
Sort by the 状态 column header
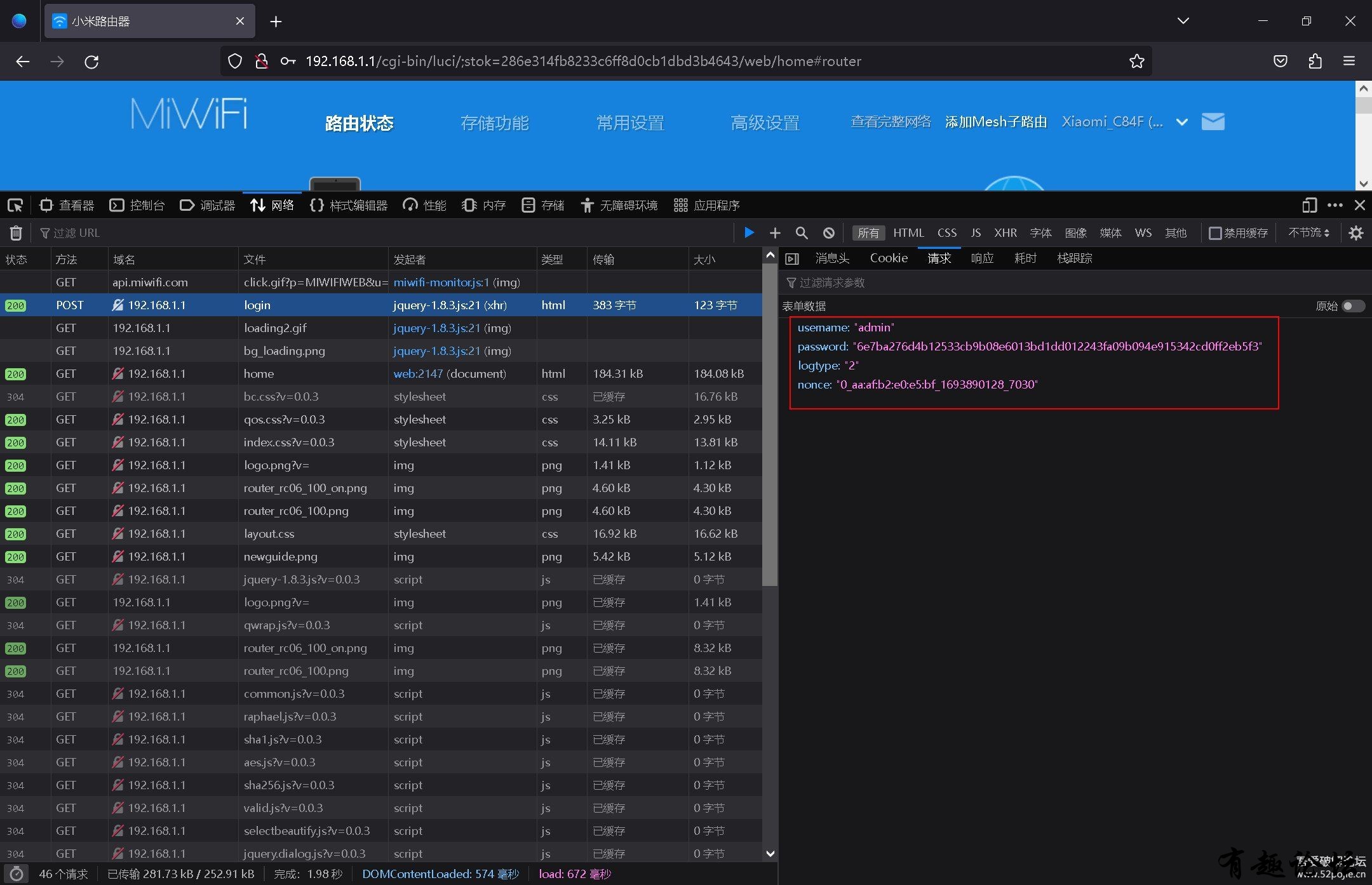(25, 260)
